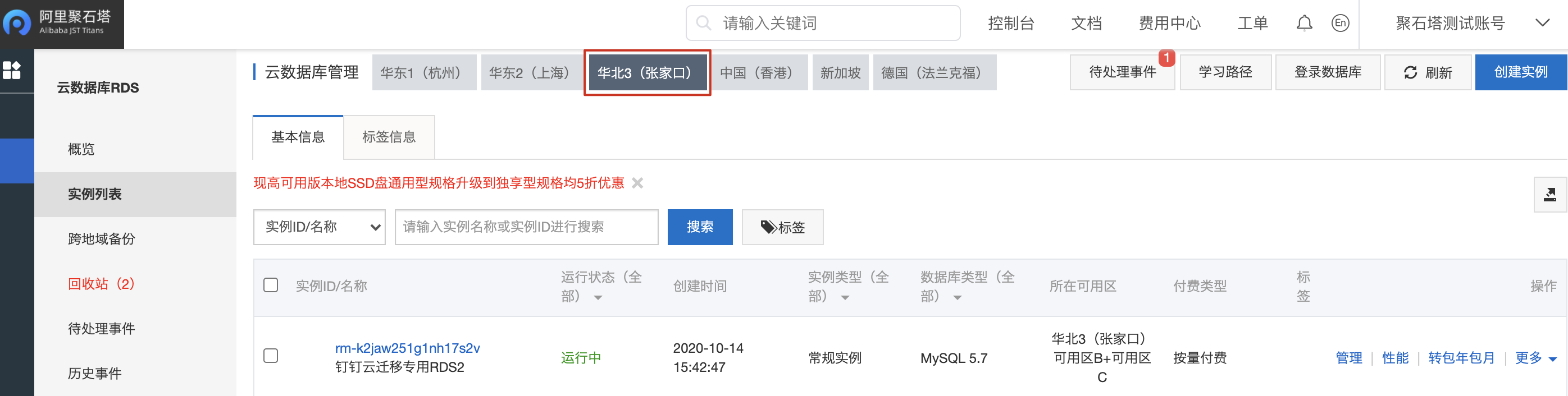This screenshot has width=1568, height=396.
Task: Click the 云数据库RDS sidebar heading
Action: [x=97, y=88]
